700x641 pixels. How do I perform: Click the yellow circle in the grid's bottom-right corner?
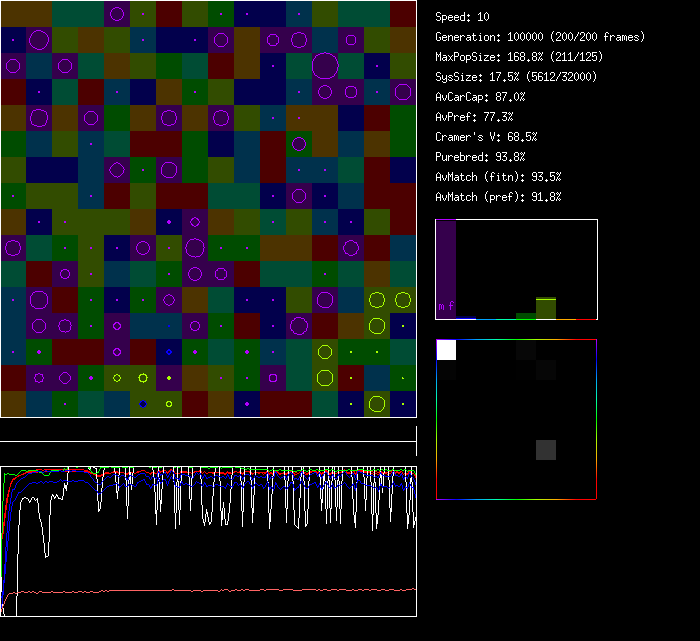tap(377, 404)
